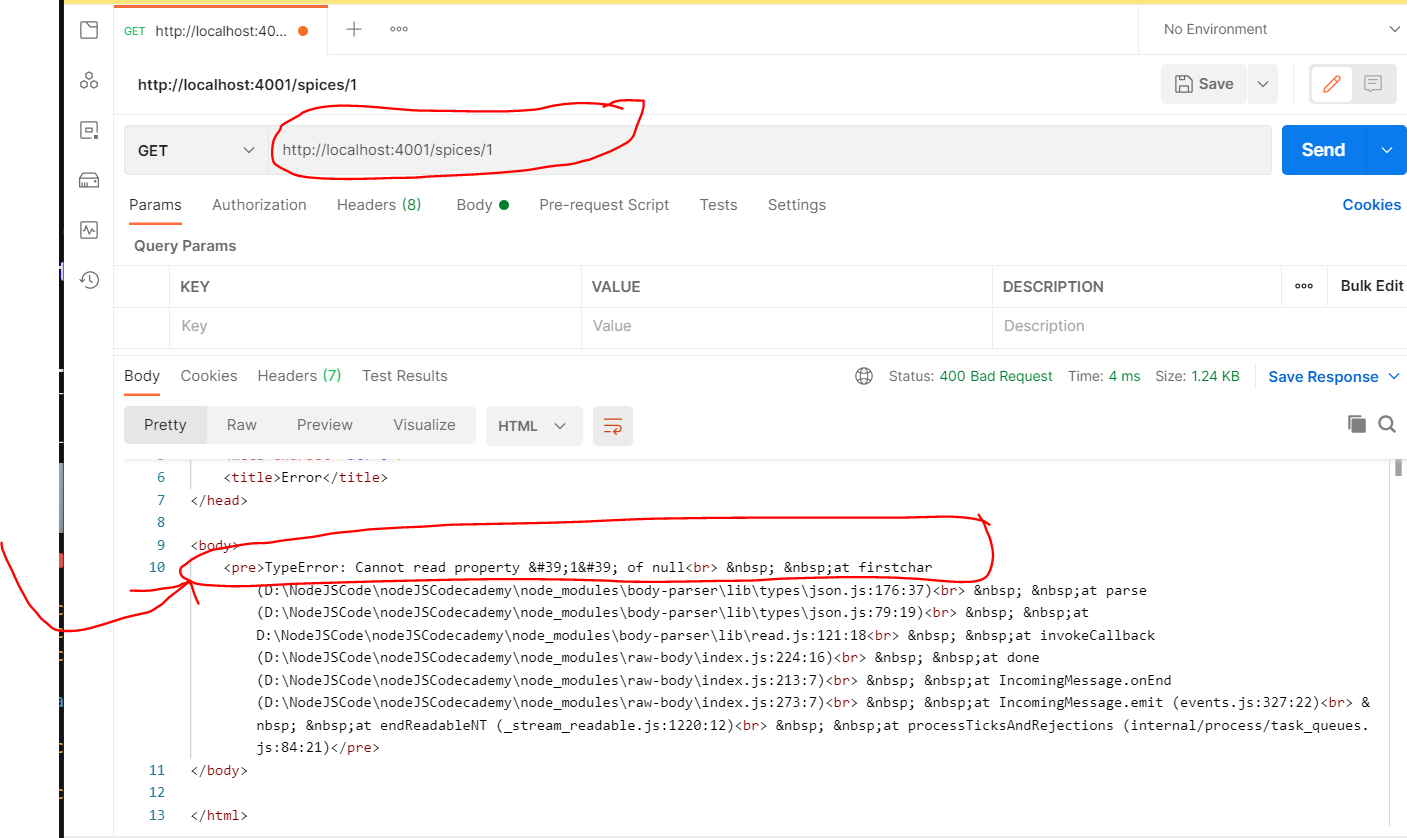Open the GET method dropdown

[x=196, y=150]
